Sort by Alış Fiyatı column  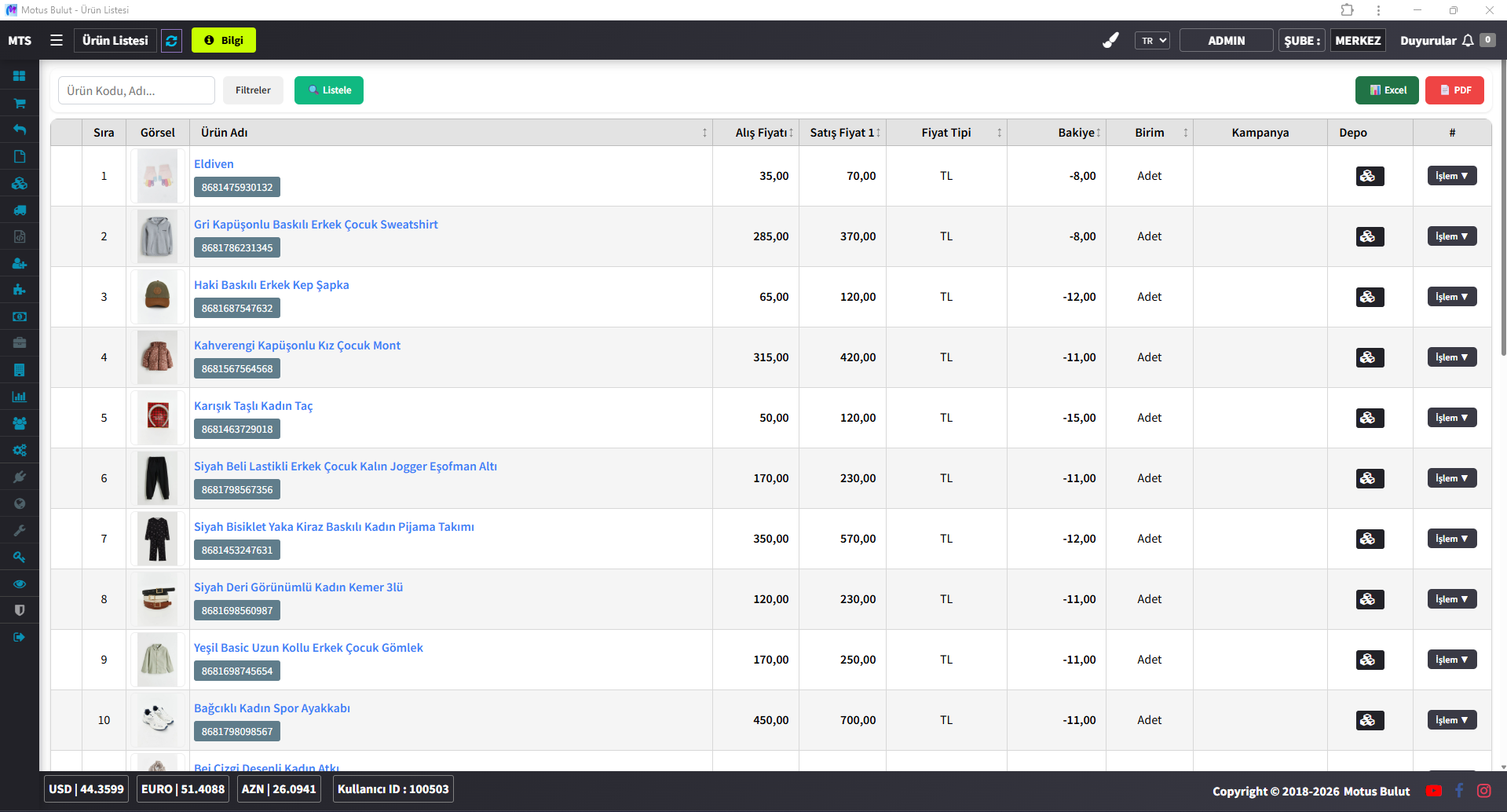coord(763,133)
